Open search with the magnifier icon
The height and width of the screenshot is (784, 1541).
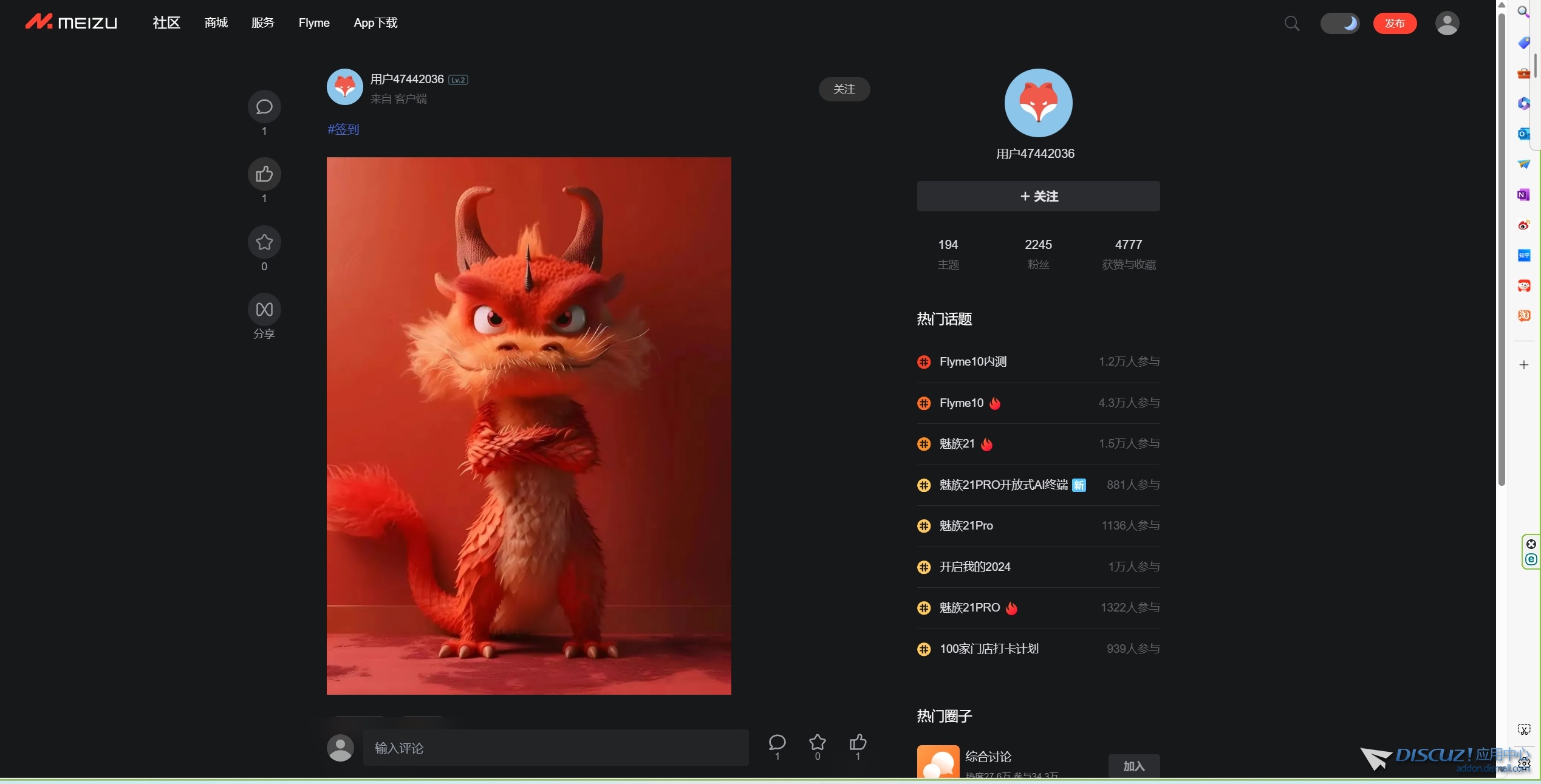[x=1291, y=24]
